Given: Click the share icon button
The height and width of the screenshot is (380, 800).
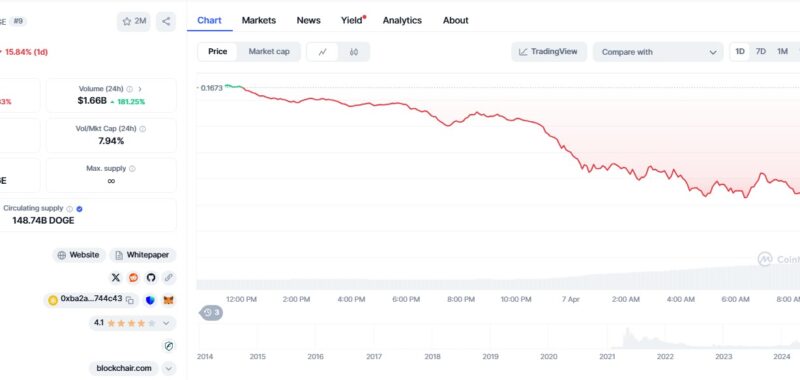Looking at the screenshot, I should click(x=166, y=21).
